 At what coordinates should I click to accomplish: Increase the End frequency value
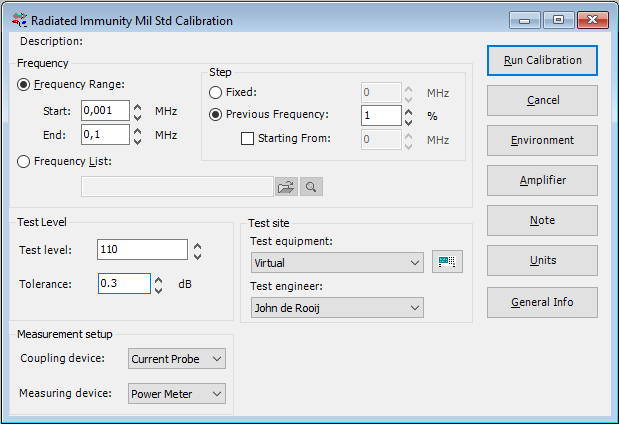tap(137, 131)
